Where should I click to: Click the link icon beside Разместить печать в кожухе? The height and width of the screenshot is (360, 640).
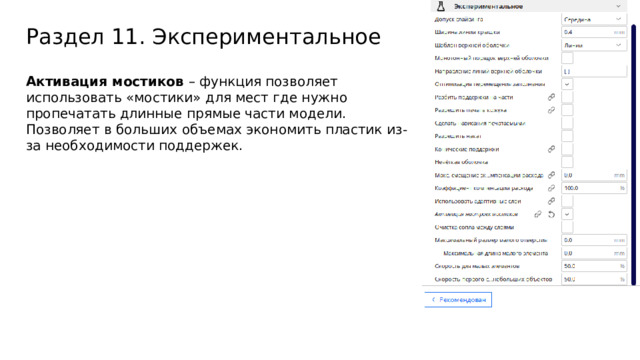(551, 110)
